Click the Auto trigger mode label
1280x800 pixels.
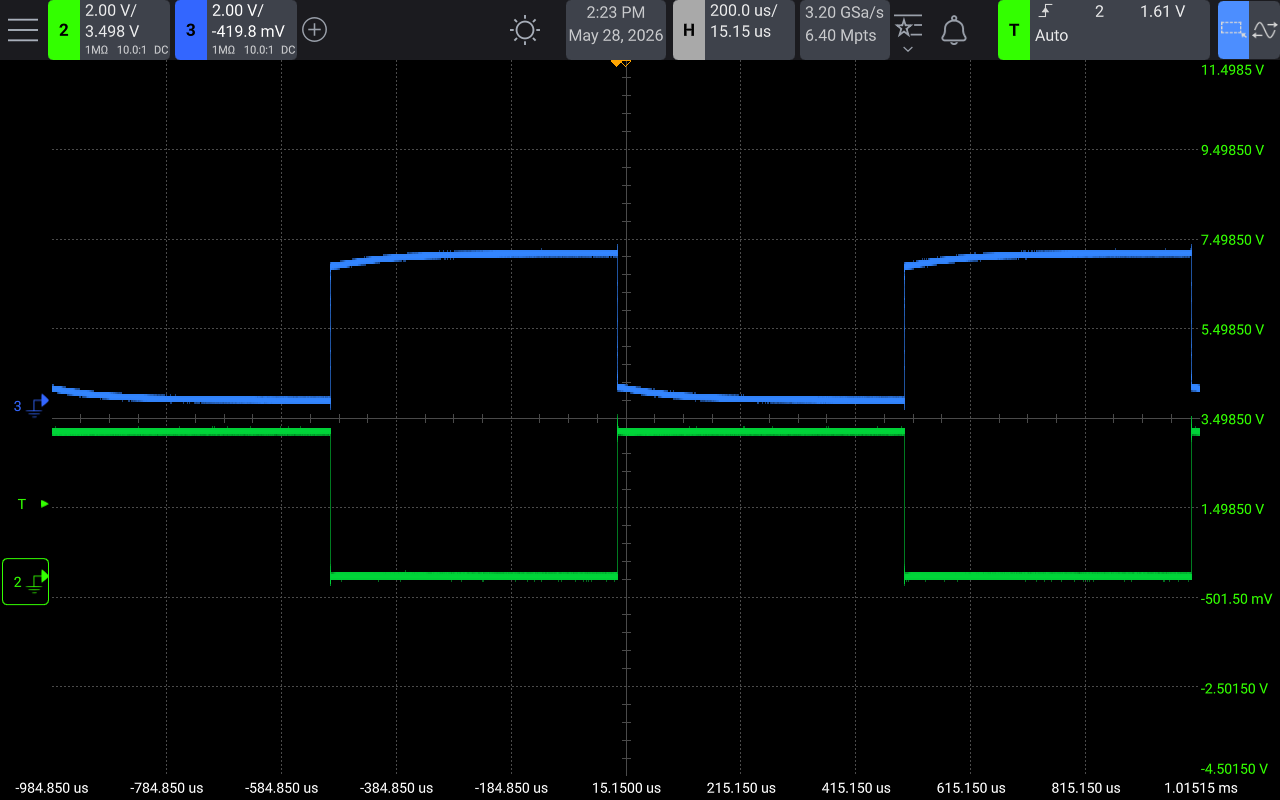click(x=1052, y=36)
